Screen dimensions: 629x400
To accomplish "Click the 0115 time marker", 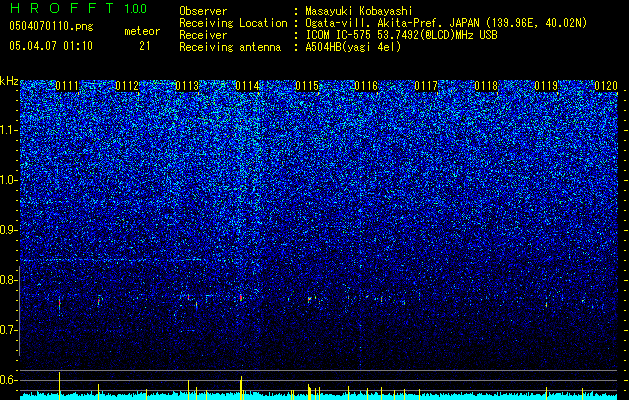I will [307, 86].
